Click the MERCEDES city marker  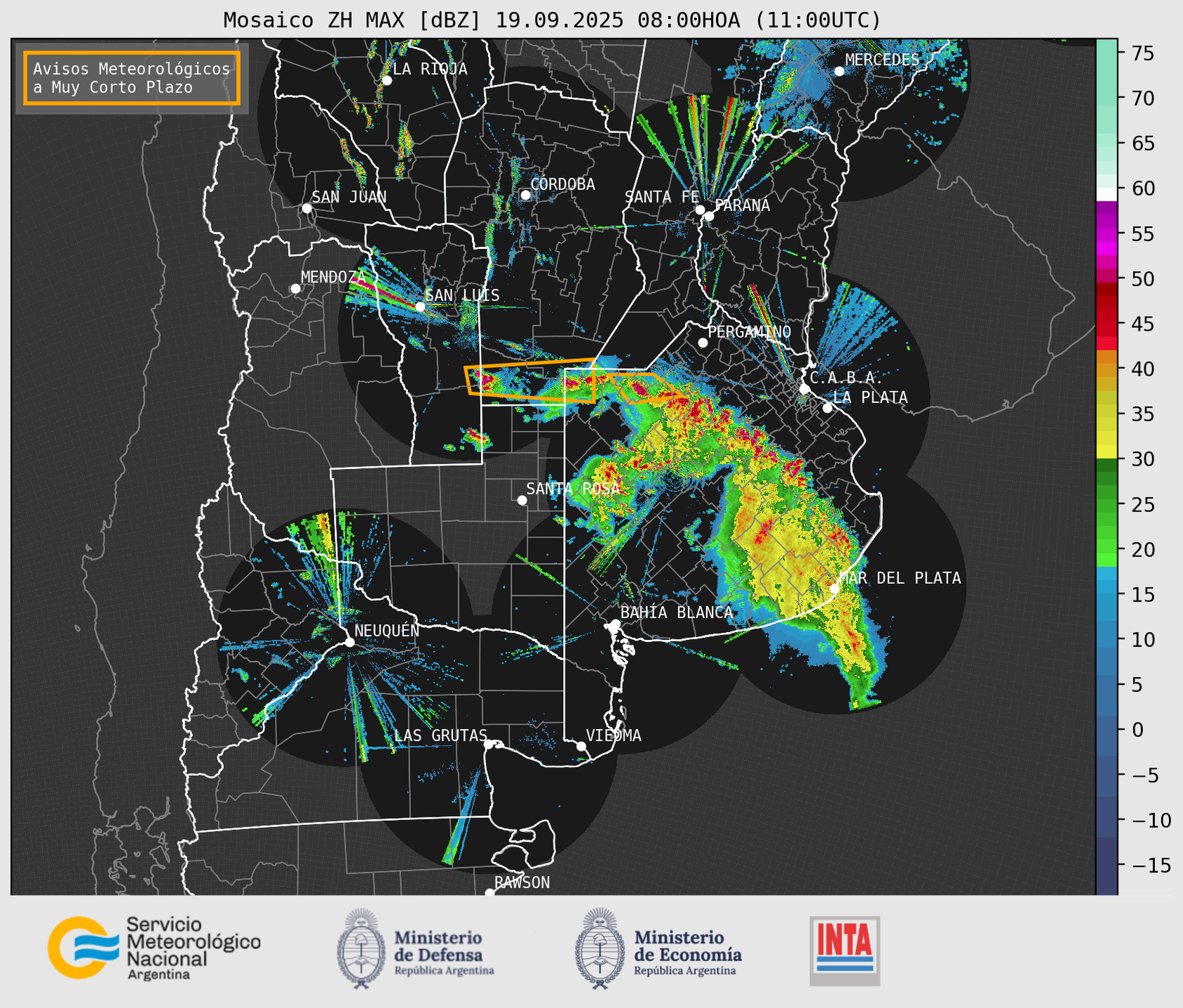point(839,71)
